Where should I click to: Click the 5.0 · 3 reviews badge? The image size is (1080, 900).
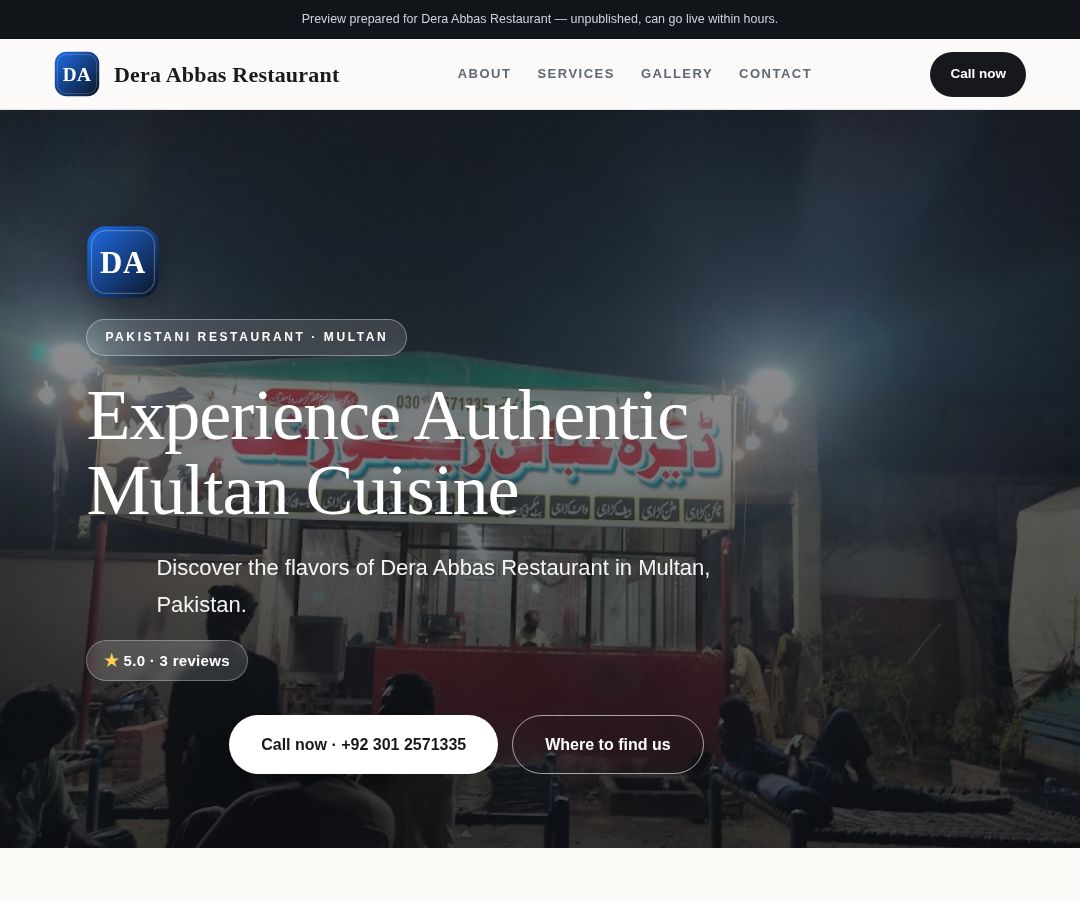[x=167, y=660]
